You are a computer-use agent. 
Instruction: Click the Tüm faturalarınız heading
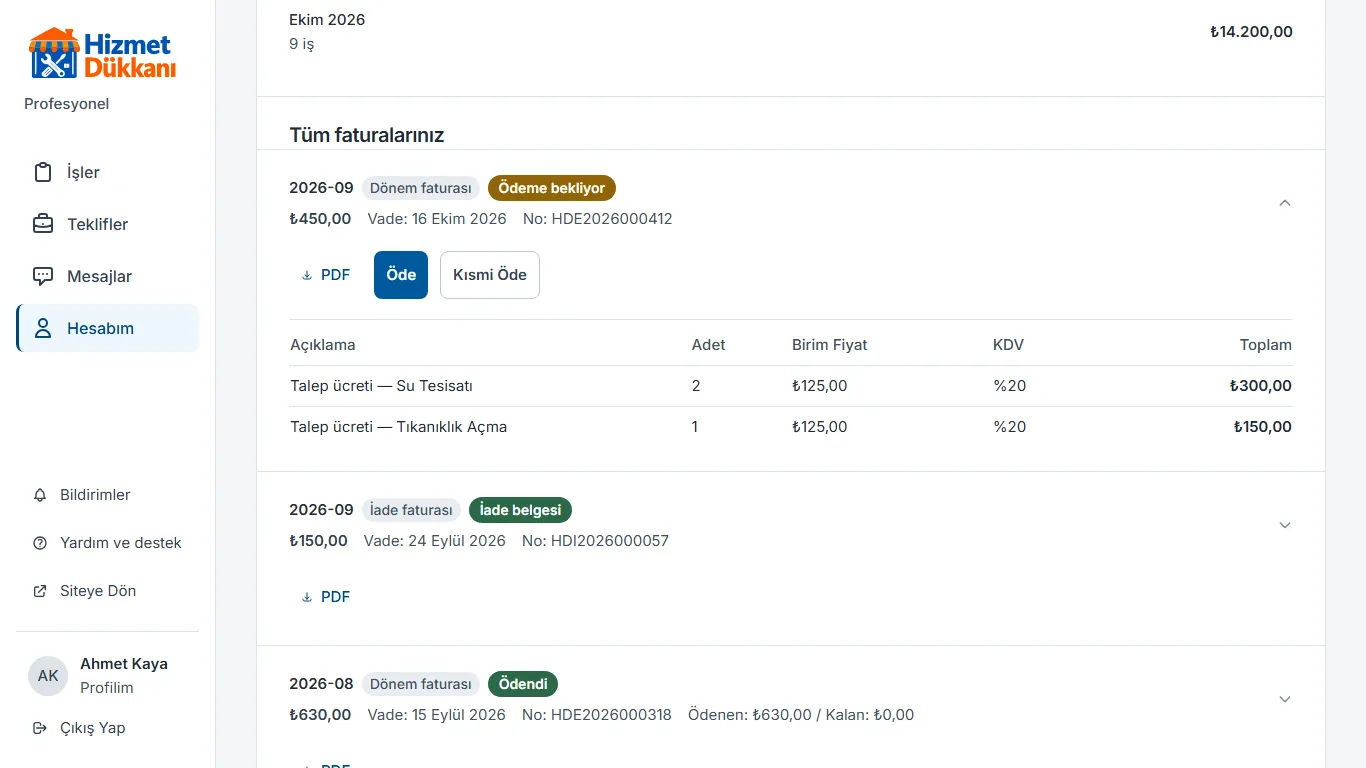(x=367, y=135)
